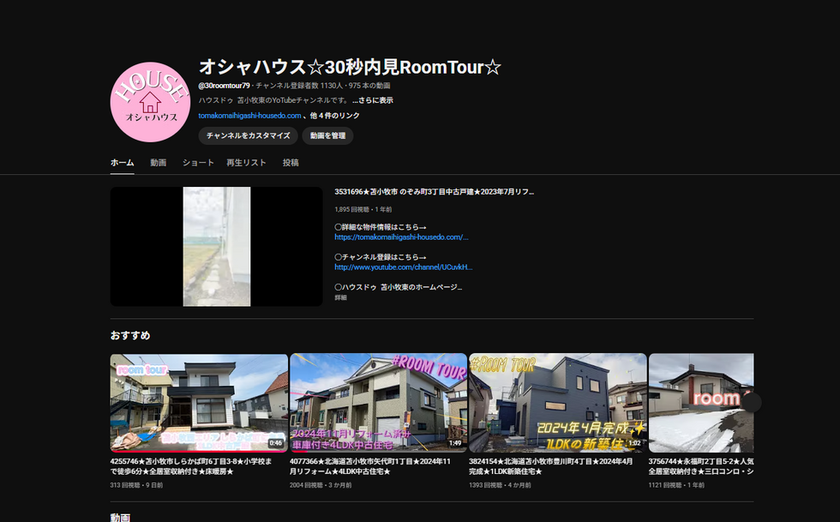This screenshot has width=840, height=522.
Task: Open the 矢代町1丁目 4LDK video thumbnail
Action: tap(377, 402)
